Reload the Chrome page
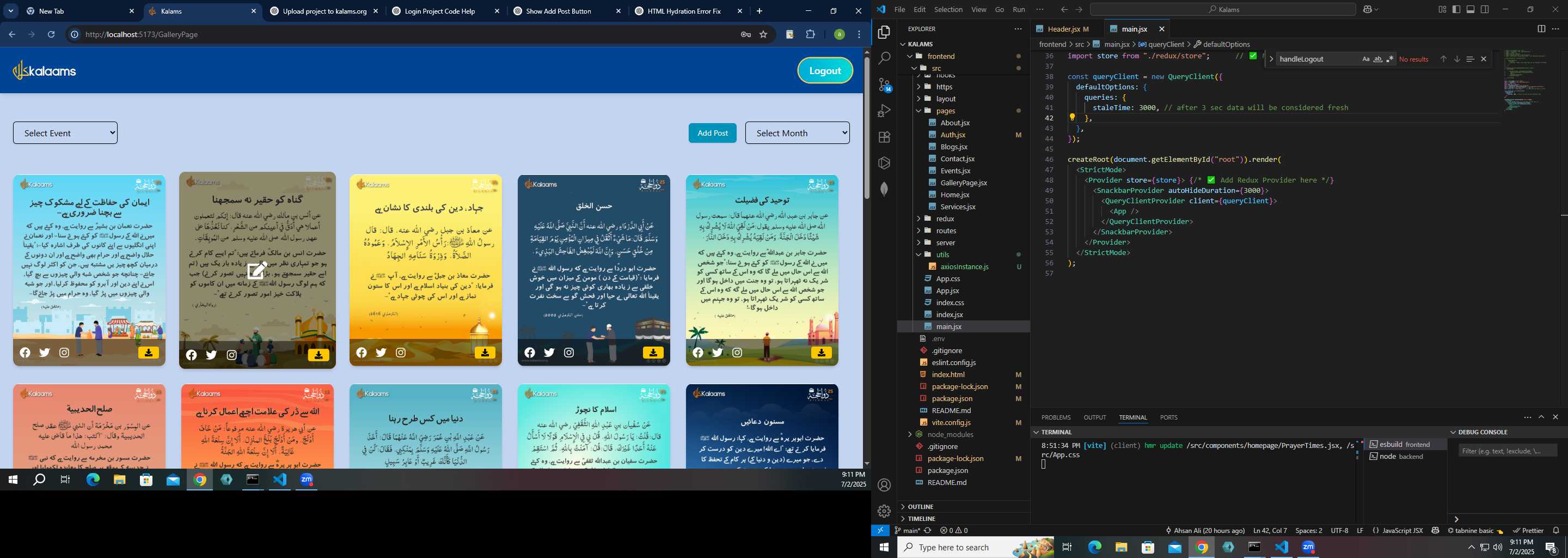Screen dimensions: 1568x558 tap(51, 35)
